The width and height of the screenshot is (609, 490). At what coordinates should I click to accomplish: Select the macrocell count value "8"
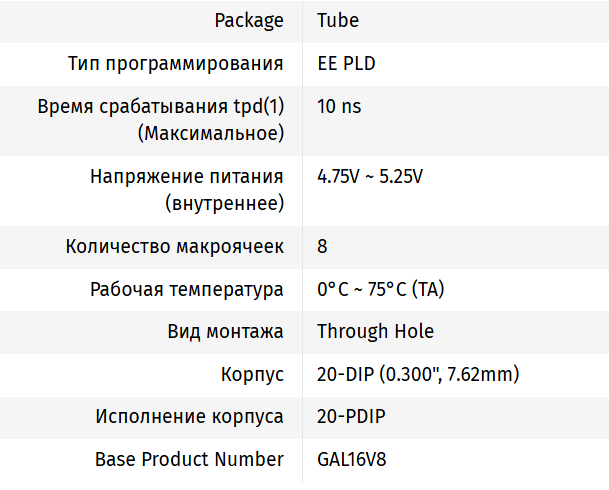(x=322, y=246)
